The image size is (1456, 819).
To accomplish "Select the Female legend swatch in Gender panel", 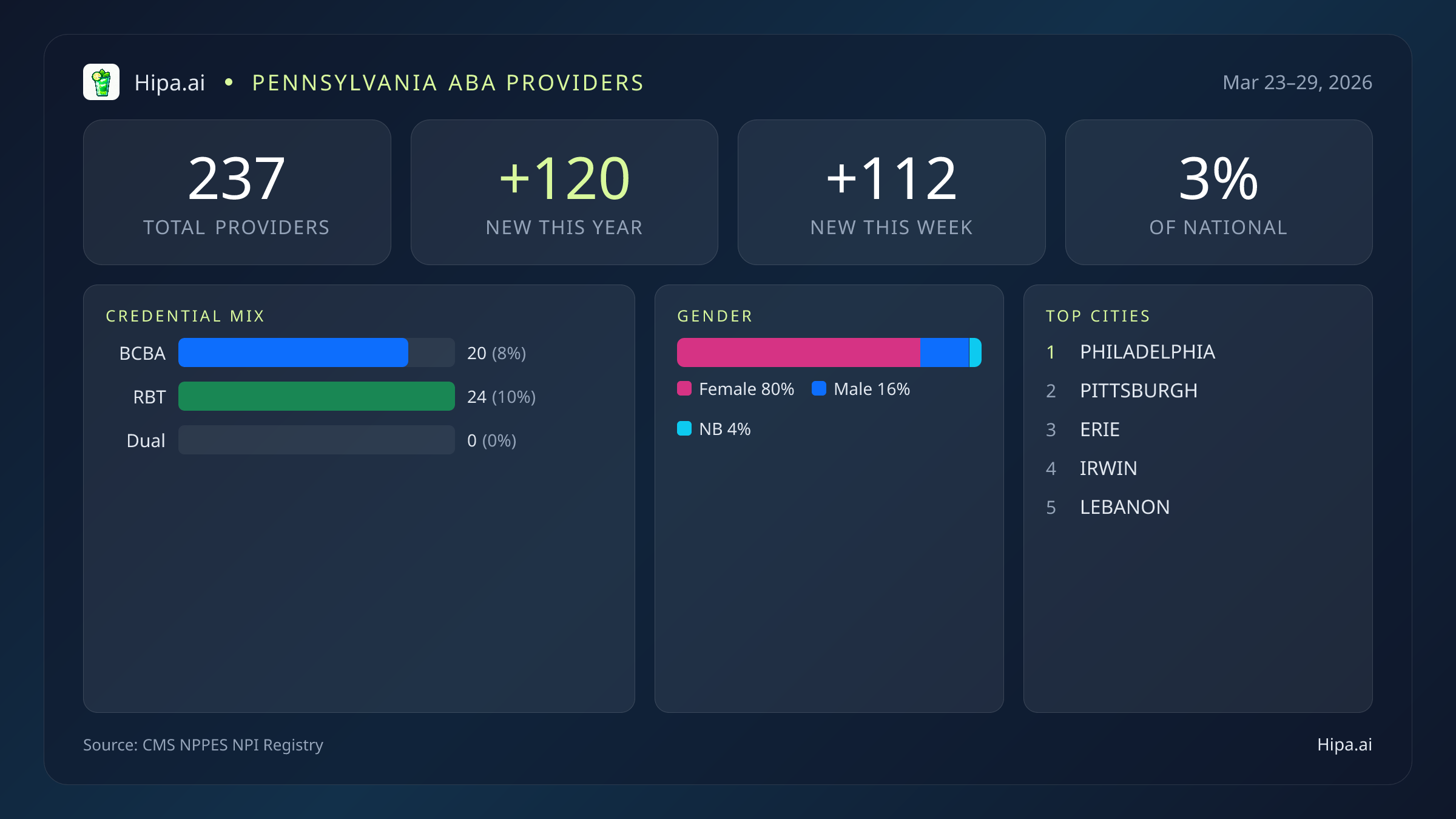I will coord(685,388).
